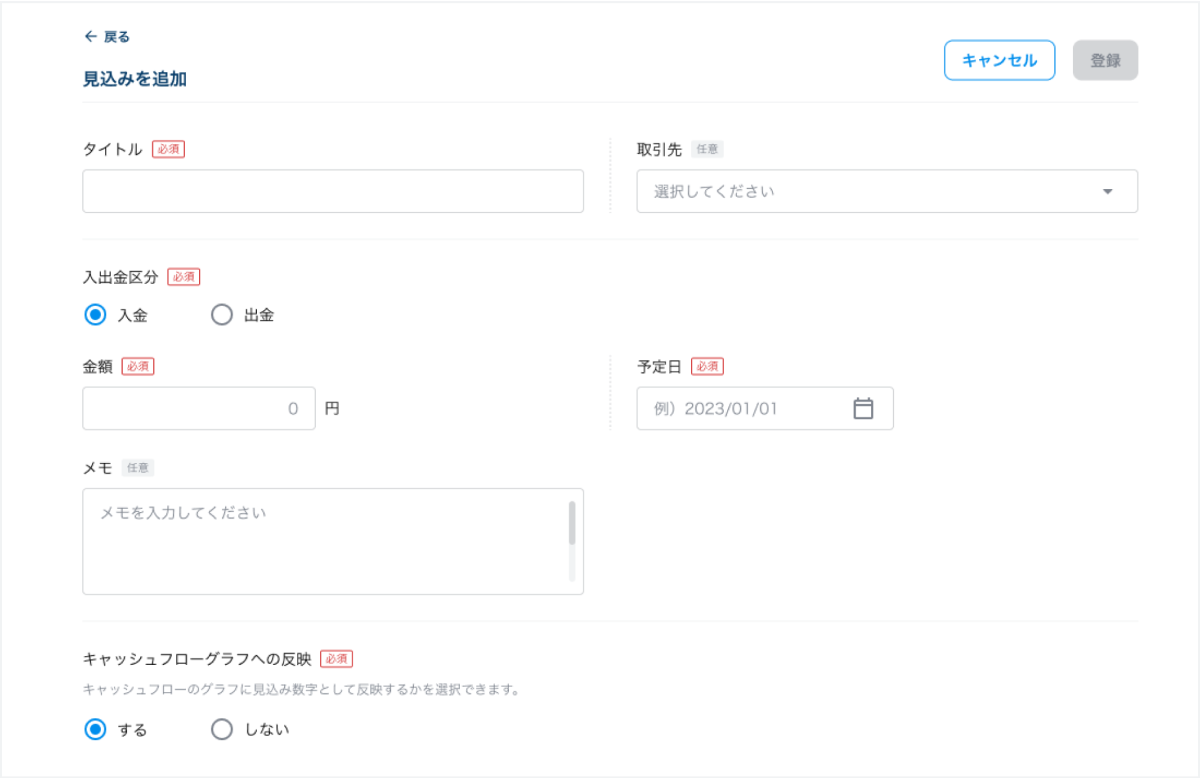Choose する for cash flow graph

tap(95, 729)
